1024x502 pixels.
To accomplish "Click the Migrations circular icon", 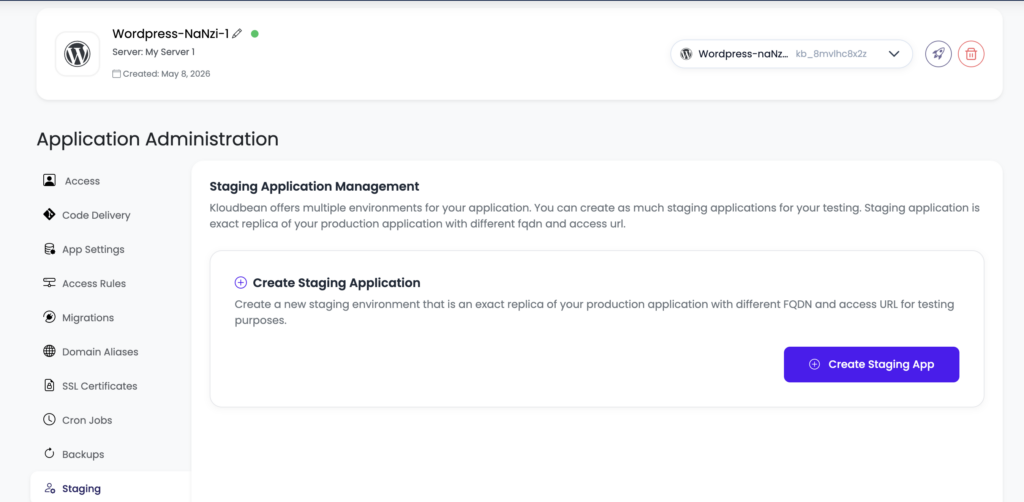I will click(x=49, y=317).
